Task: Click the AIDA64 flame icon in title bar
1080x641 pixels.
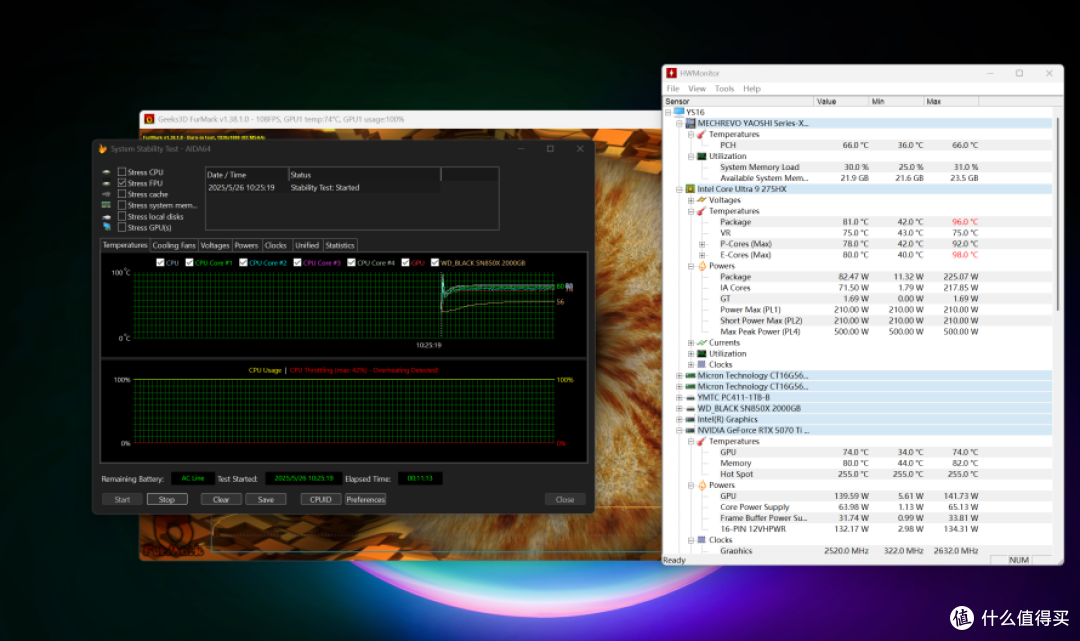Action: point(103,149)
